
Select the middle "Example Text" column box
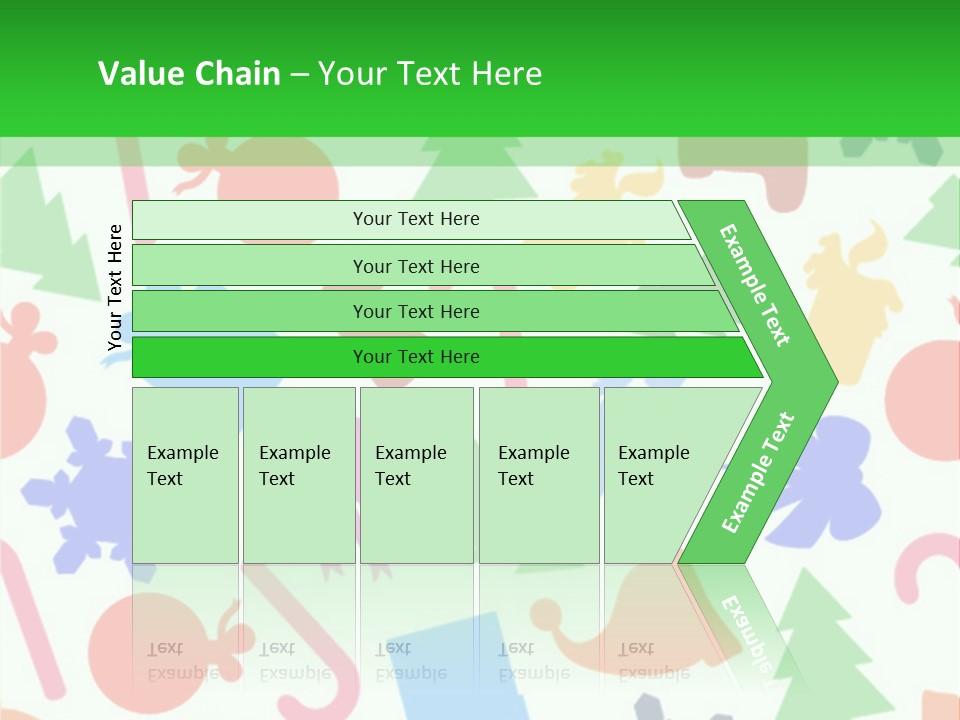tap(416, 474)
